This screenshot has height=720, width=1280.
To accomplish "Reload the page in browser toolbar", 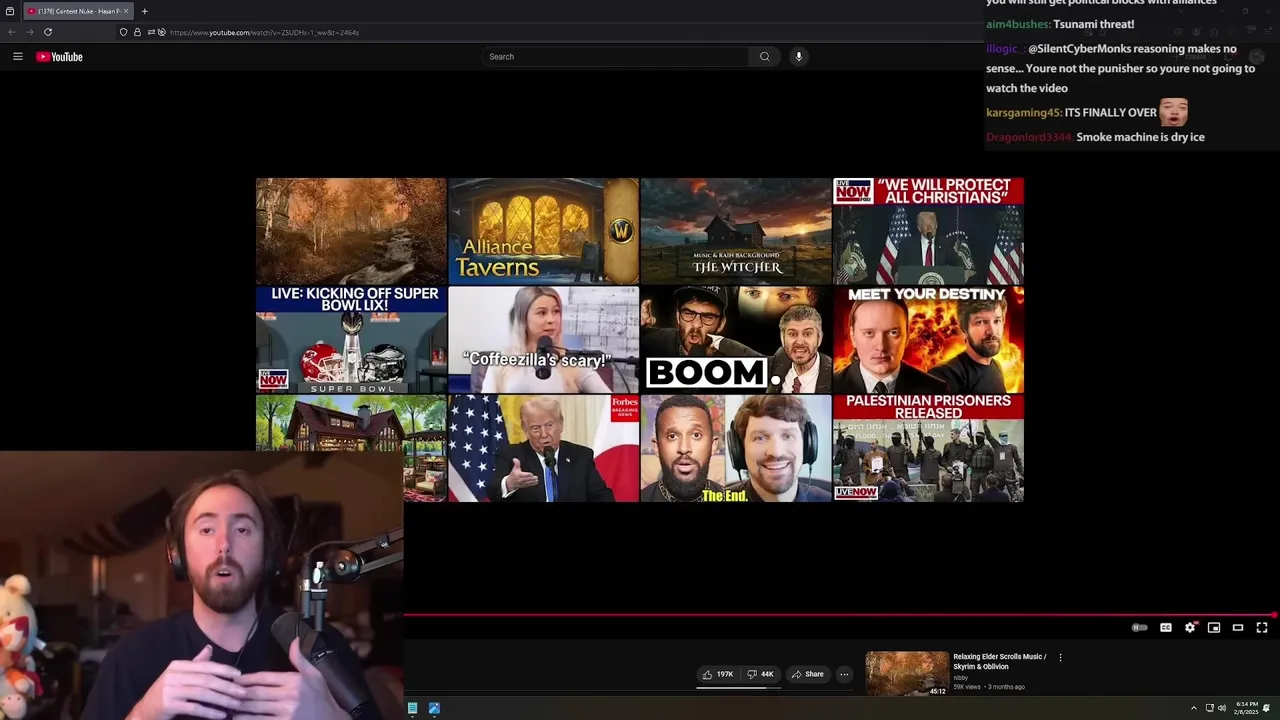I will pyautogui.click(x=47, y=32).
